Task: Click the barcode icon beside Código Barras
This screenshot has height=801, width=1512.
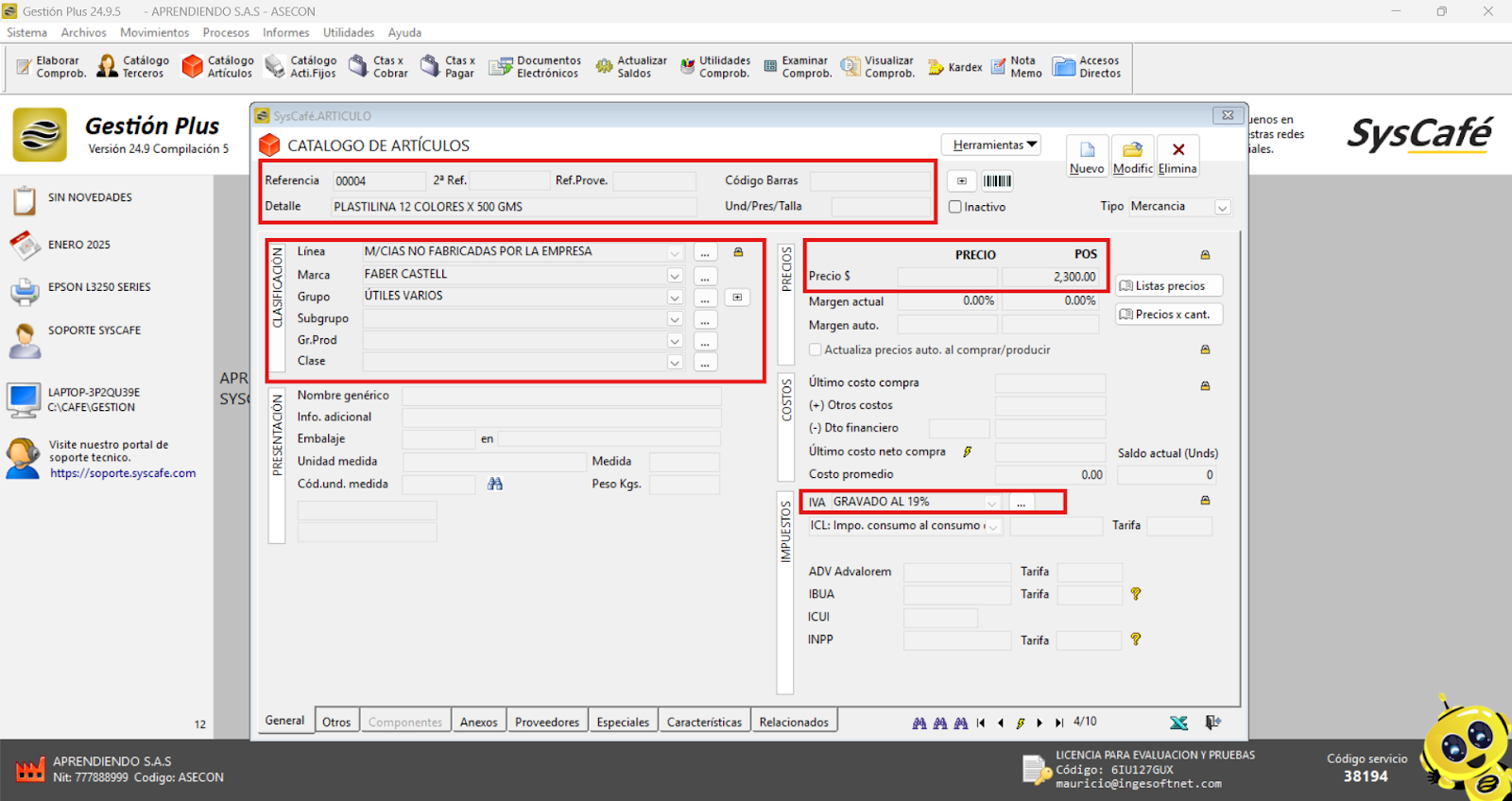Action: coord(997,181)
